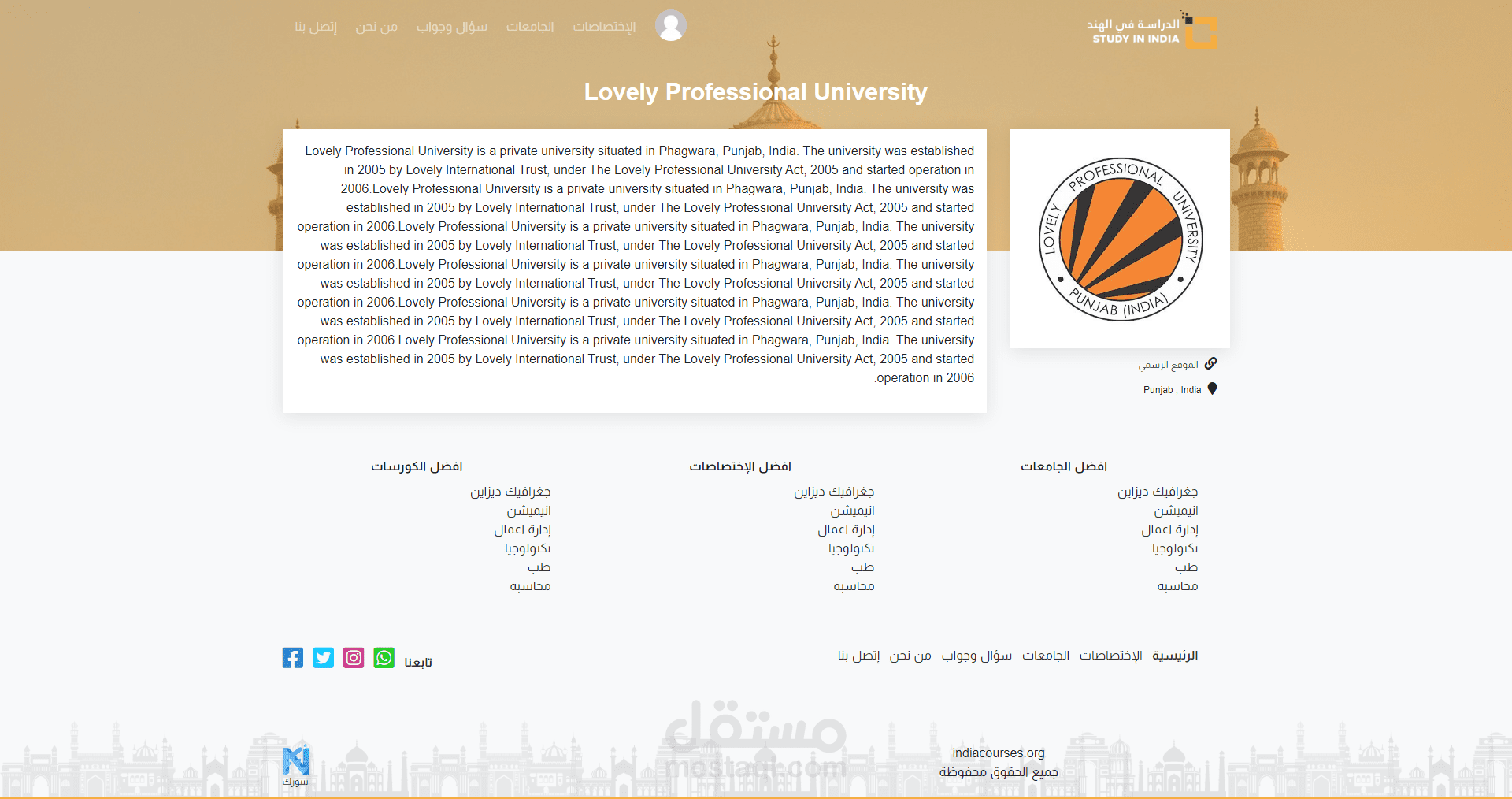Image resolution: width=1512 pixels, height=799 pixels.
Task: Click جغرافيك ديزاين under افضل الجامعات
Action: [x=1158, y=492]
